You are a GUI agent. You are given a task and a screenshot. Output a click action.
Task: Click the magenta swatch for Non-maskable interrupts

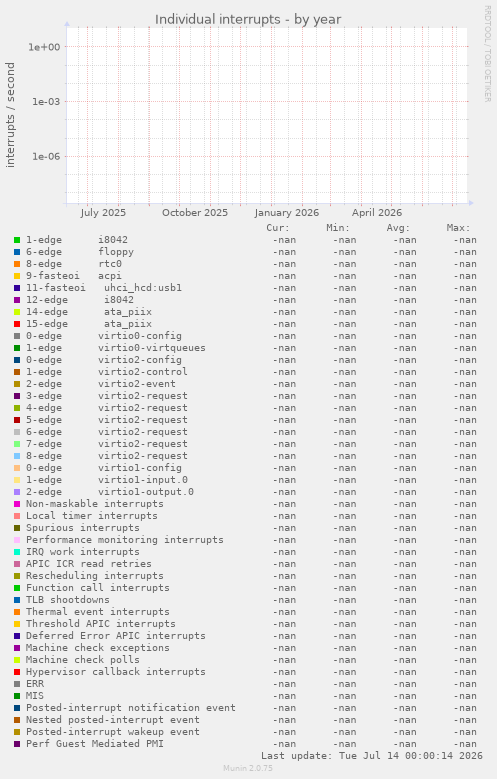[17, 504]
